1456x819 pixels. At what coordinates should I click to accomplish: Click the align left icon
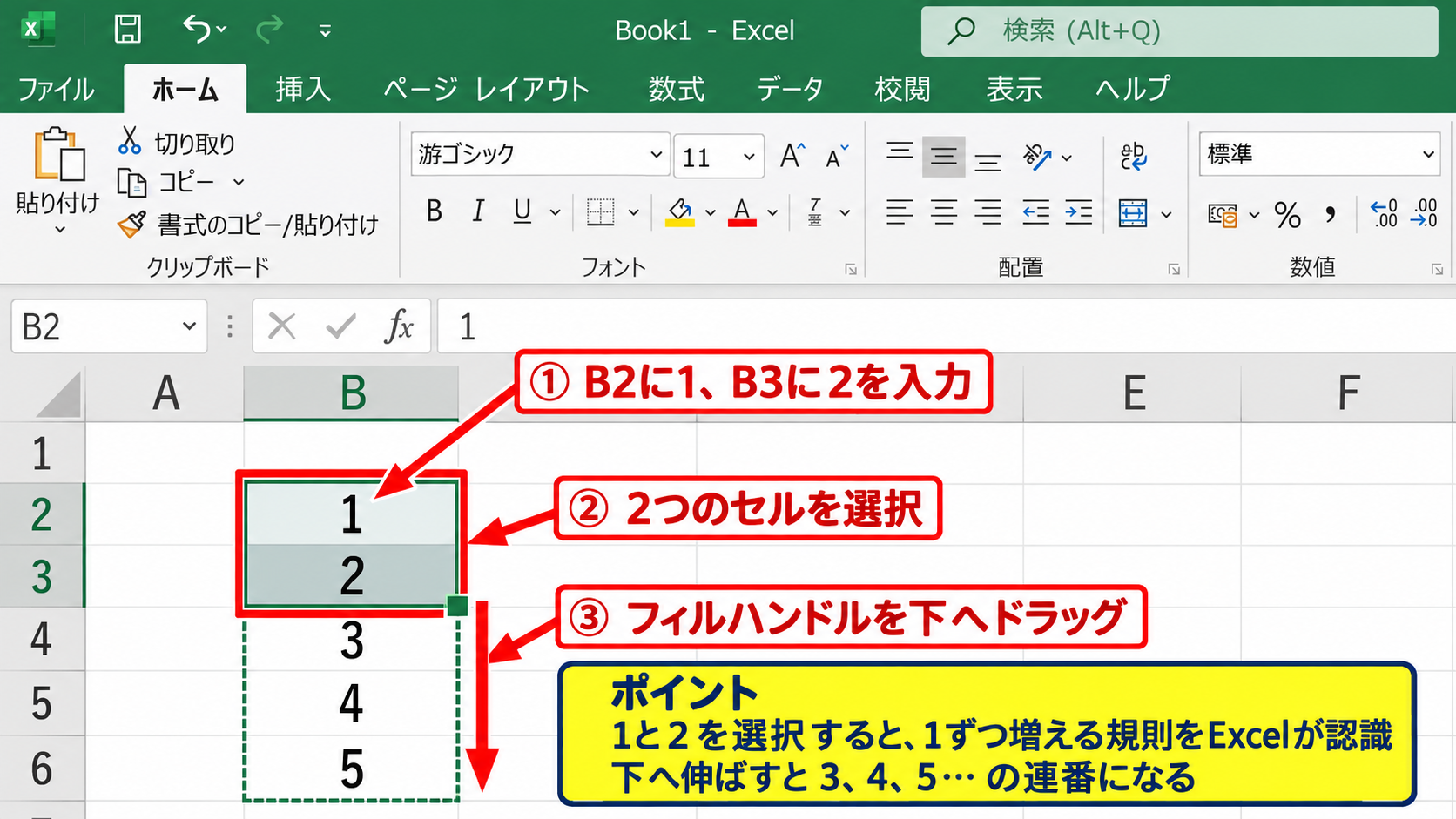tap(900, 211)
